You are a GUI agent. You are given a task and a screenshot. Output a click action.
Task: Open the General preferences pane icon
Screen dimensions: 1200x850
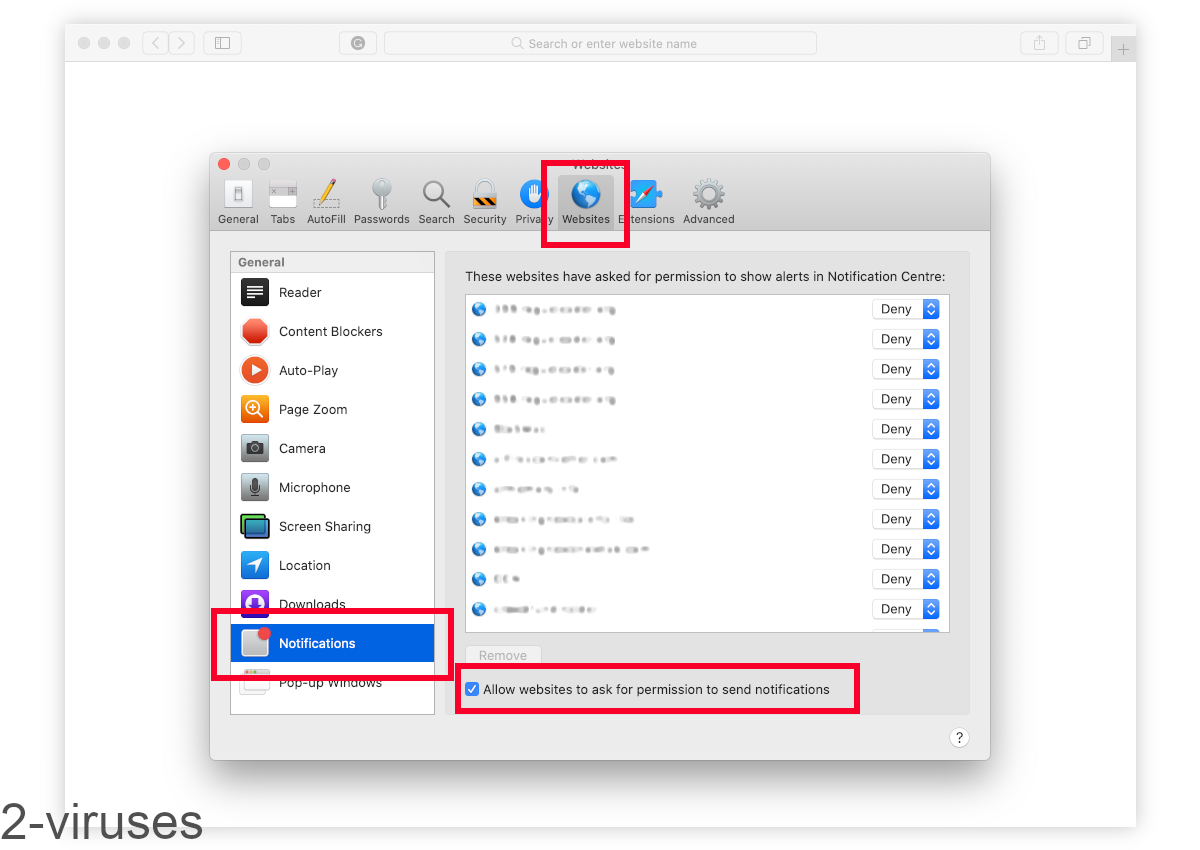point(238,201)
